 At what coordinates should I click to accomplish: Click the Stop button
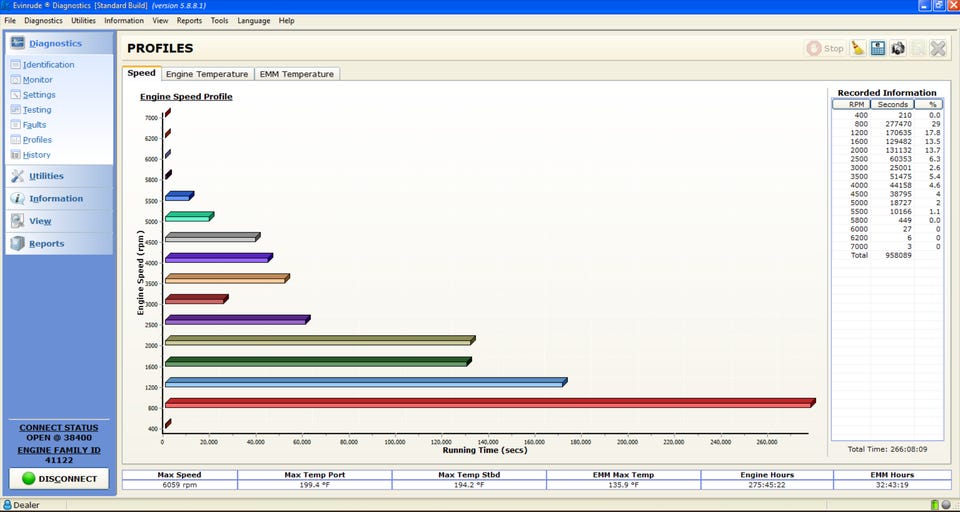click(x=825, y=48)
